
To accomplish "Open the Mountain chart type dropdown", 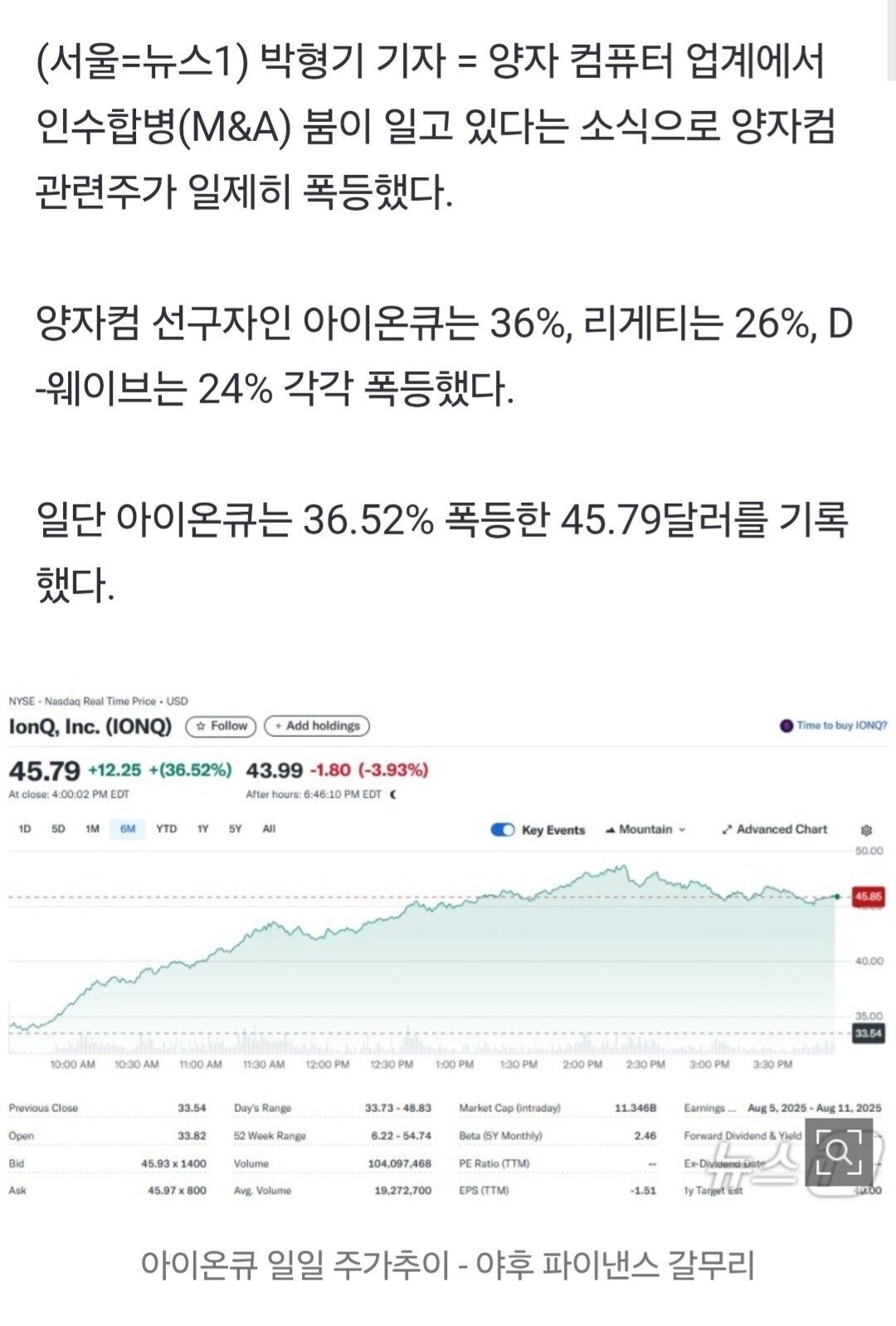I will pos(646,830).
